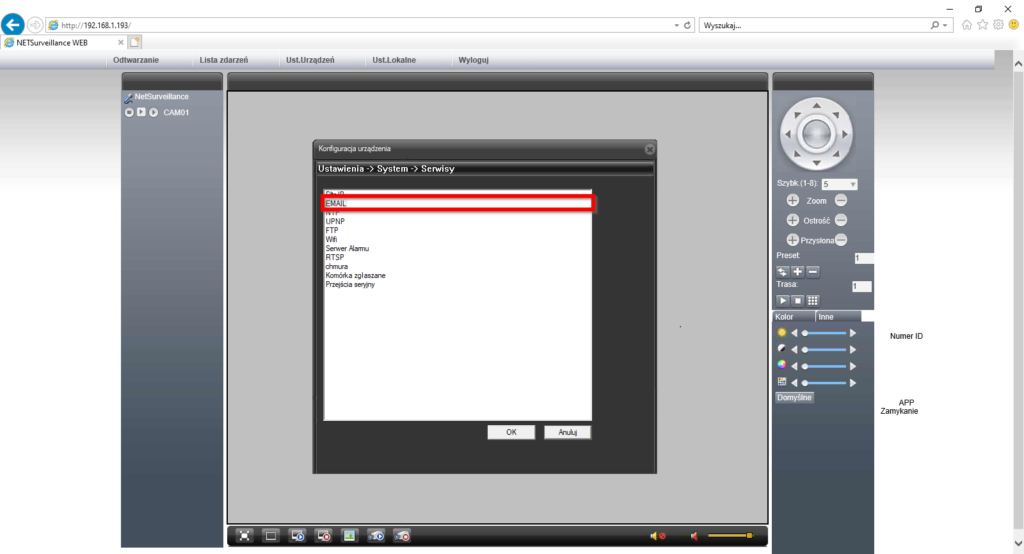Start the Trasa tour play button
1024x554 pixels.
click(783, 300)
